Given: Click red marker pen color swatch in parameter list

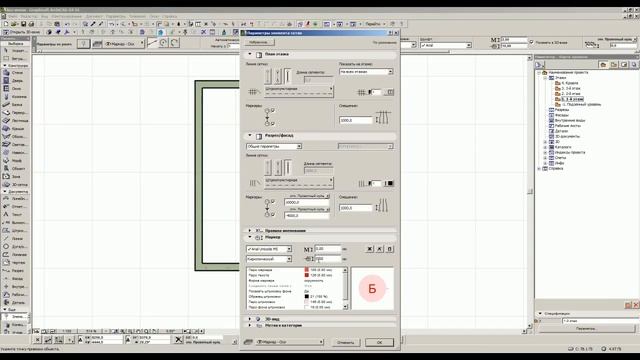Looking at the screenshot, I should [x=307, y=270].
